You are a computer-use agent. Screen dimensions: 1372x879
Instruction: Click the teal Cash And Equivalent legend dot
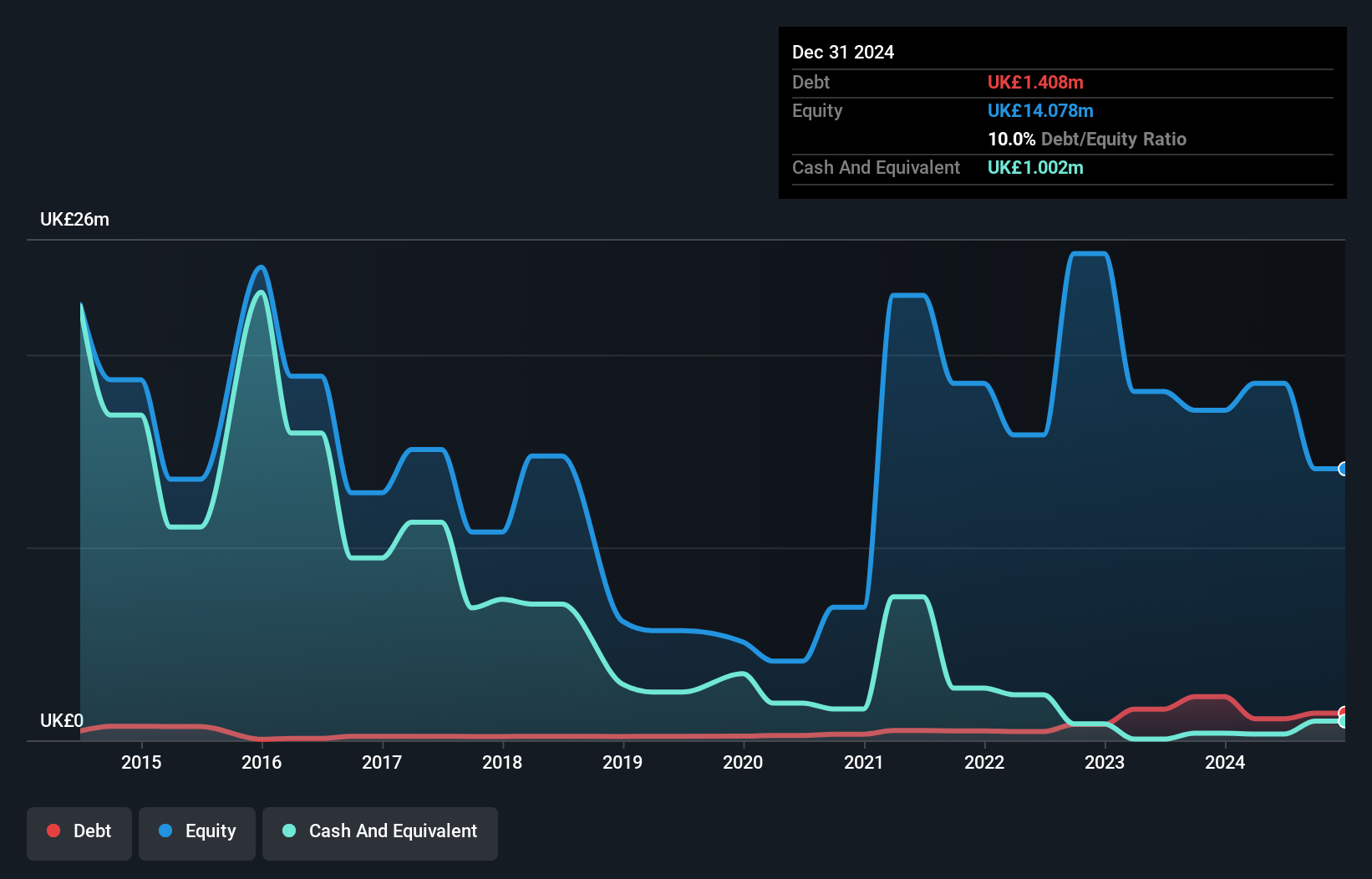(x=288, y=831)
